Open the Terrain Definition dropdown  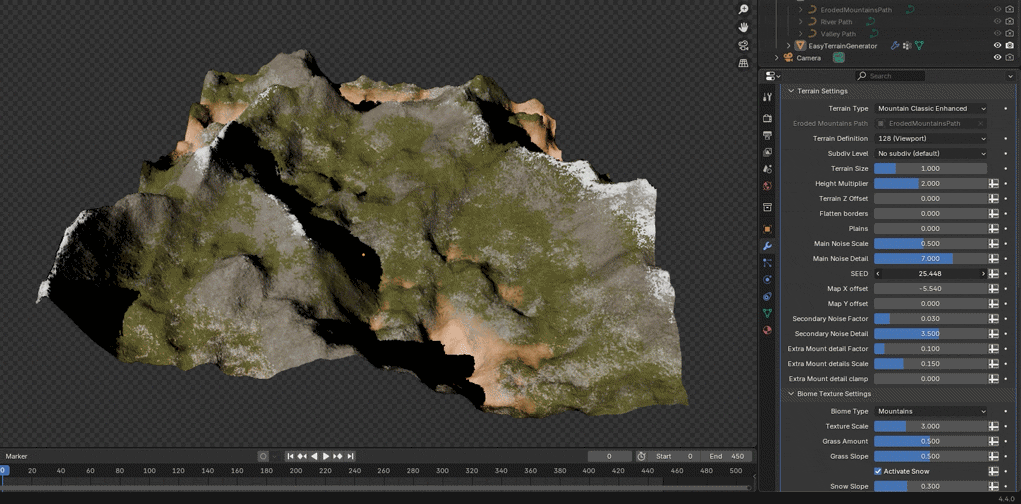(x=931, y=139)
